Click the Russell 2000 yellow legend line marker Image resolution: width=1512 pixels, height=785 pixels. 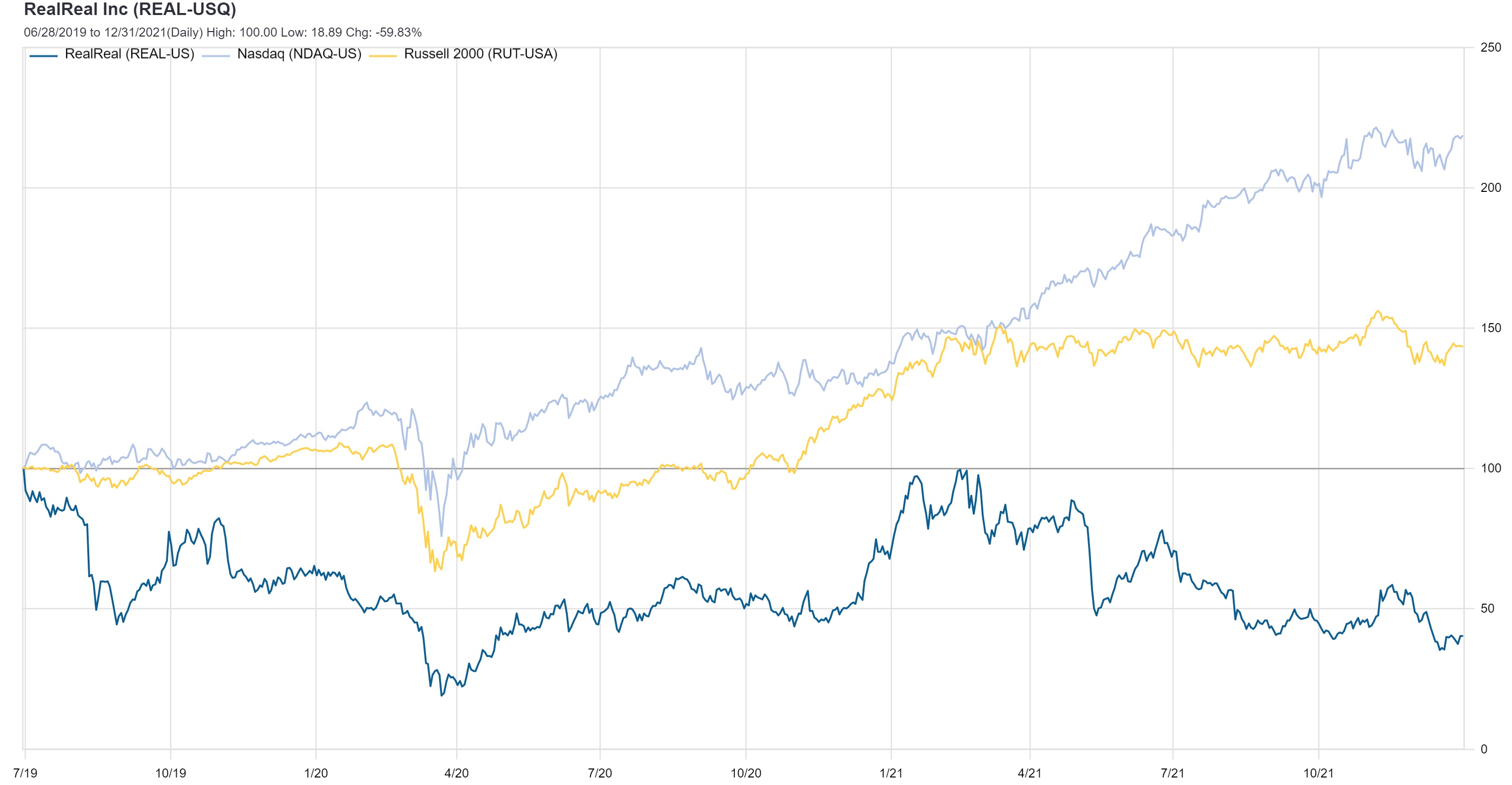383,56
